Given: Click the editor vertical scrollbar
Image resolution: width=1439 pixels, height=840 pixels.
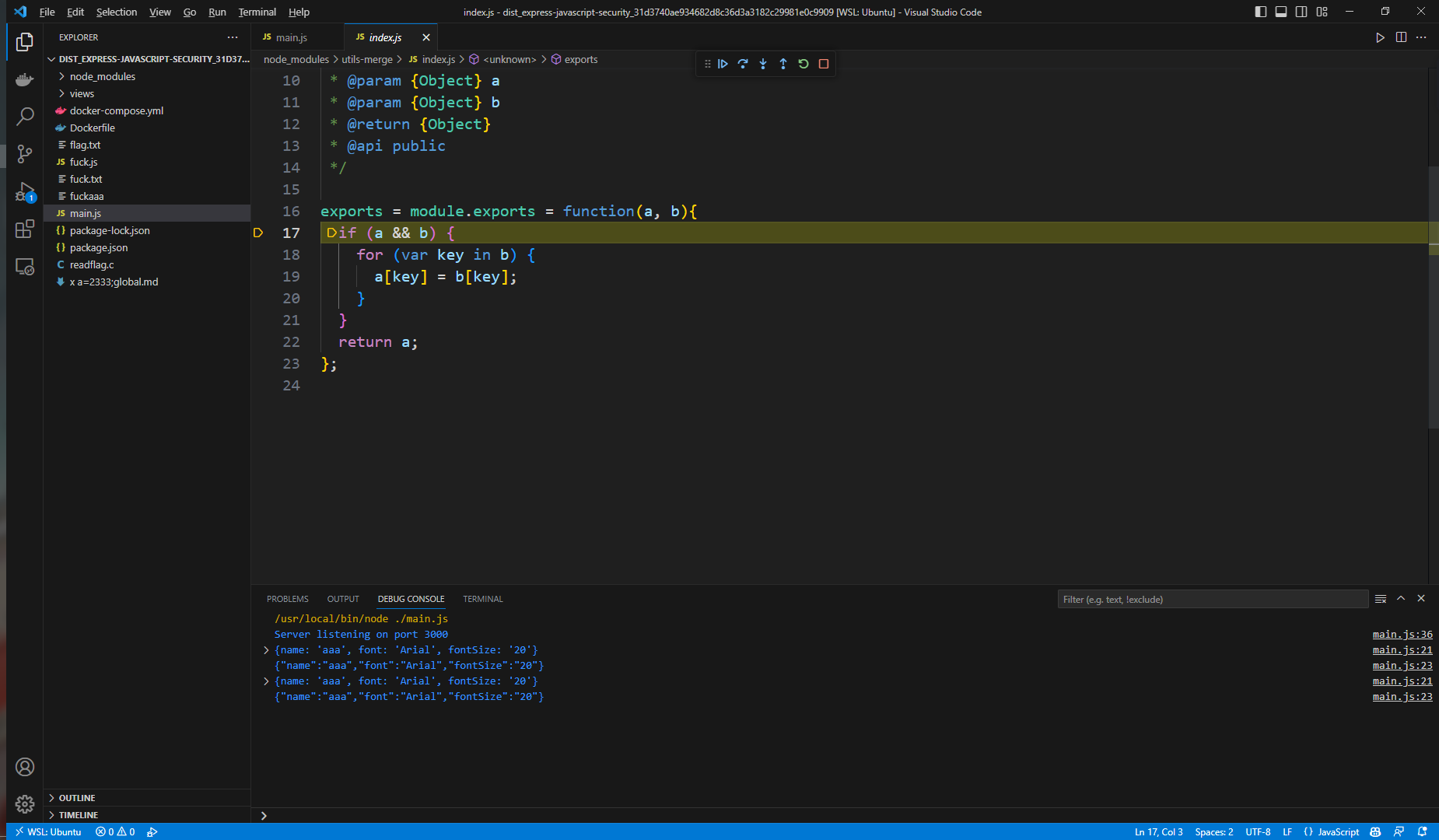Looking at the screenshot, I should [x=1434, y=296].
